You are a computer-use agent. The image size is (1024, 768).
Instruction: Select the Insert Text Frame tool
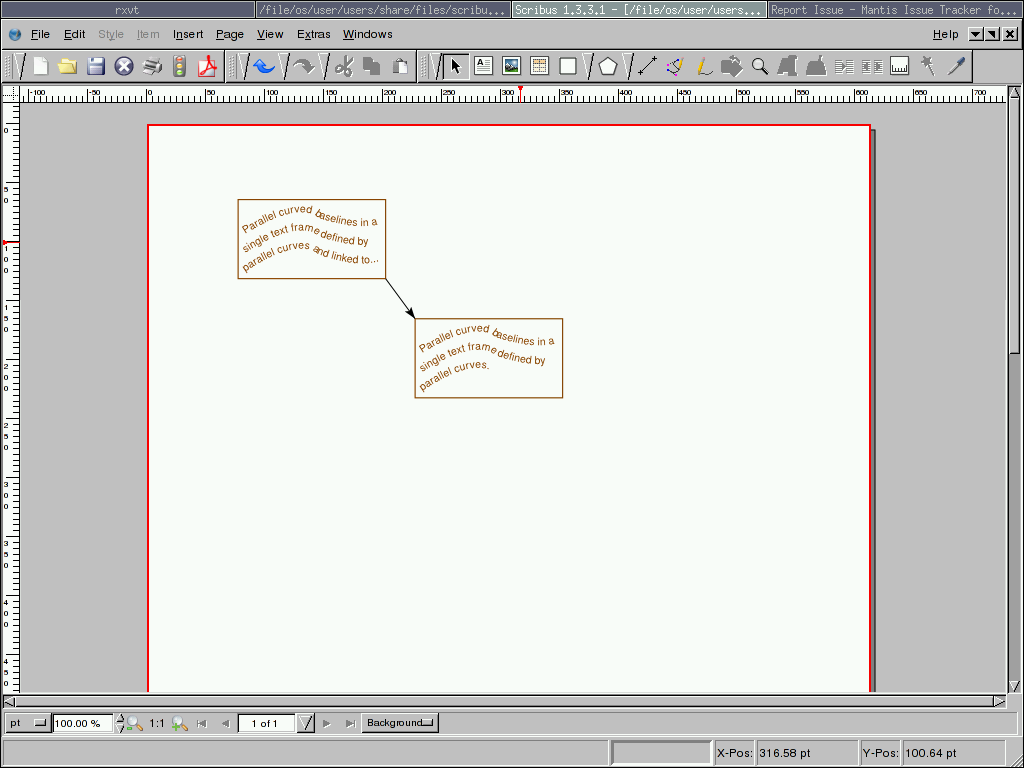click(483, 67)
